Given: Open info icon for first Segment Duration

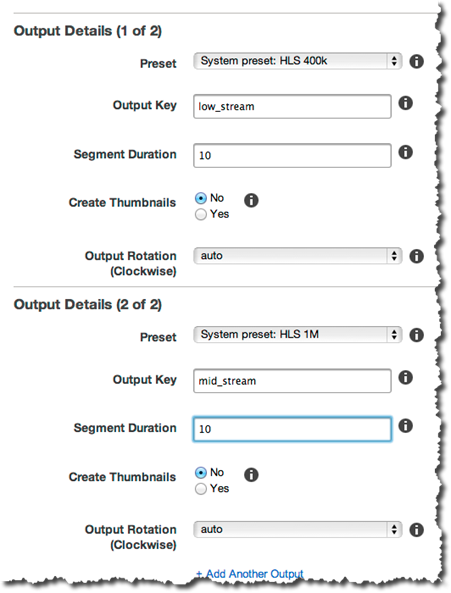Looking at the screenshot, I should [x=405, y=152].
